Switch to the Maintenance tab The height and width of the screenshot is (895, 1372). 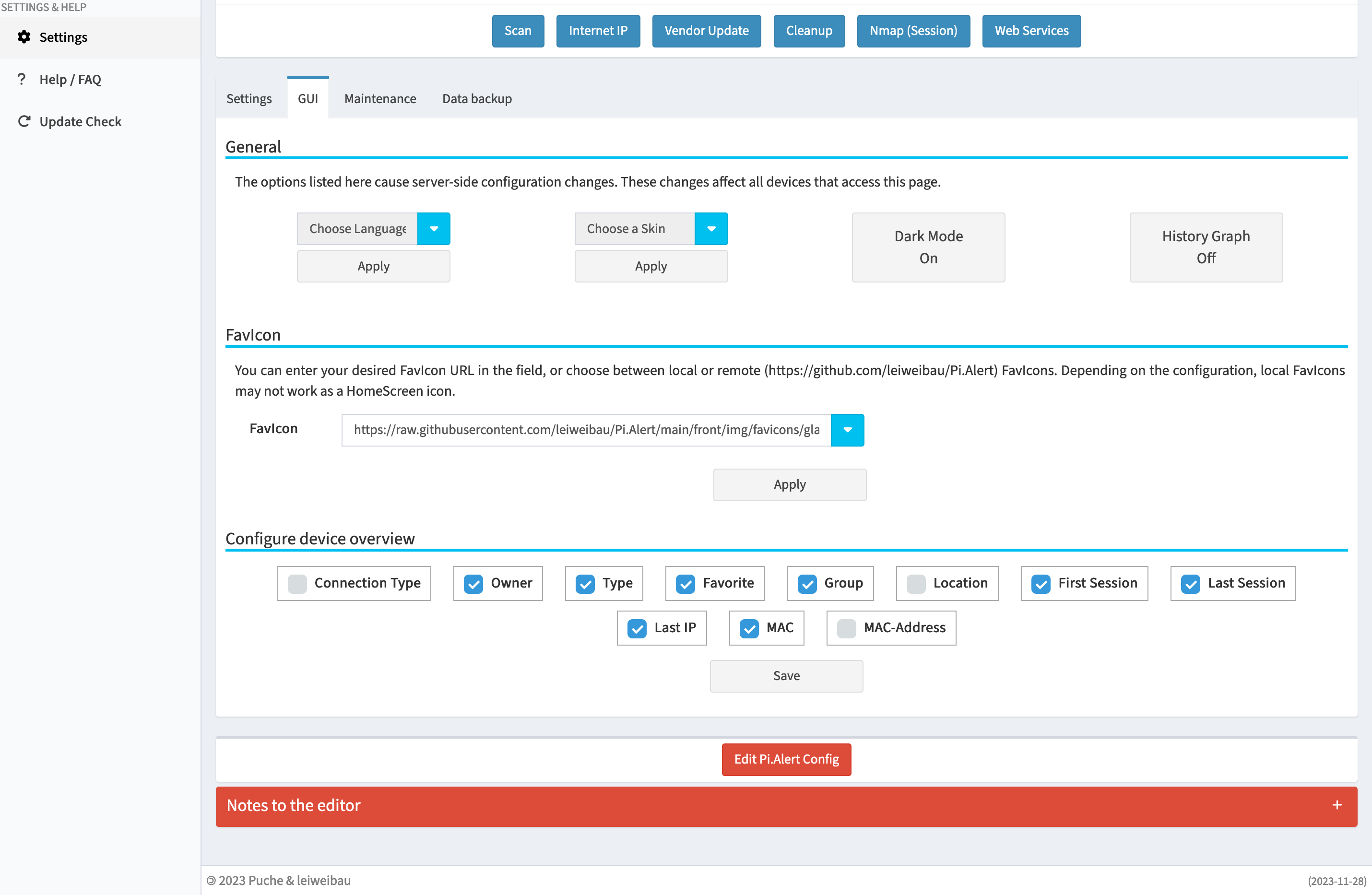point(380,98)
